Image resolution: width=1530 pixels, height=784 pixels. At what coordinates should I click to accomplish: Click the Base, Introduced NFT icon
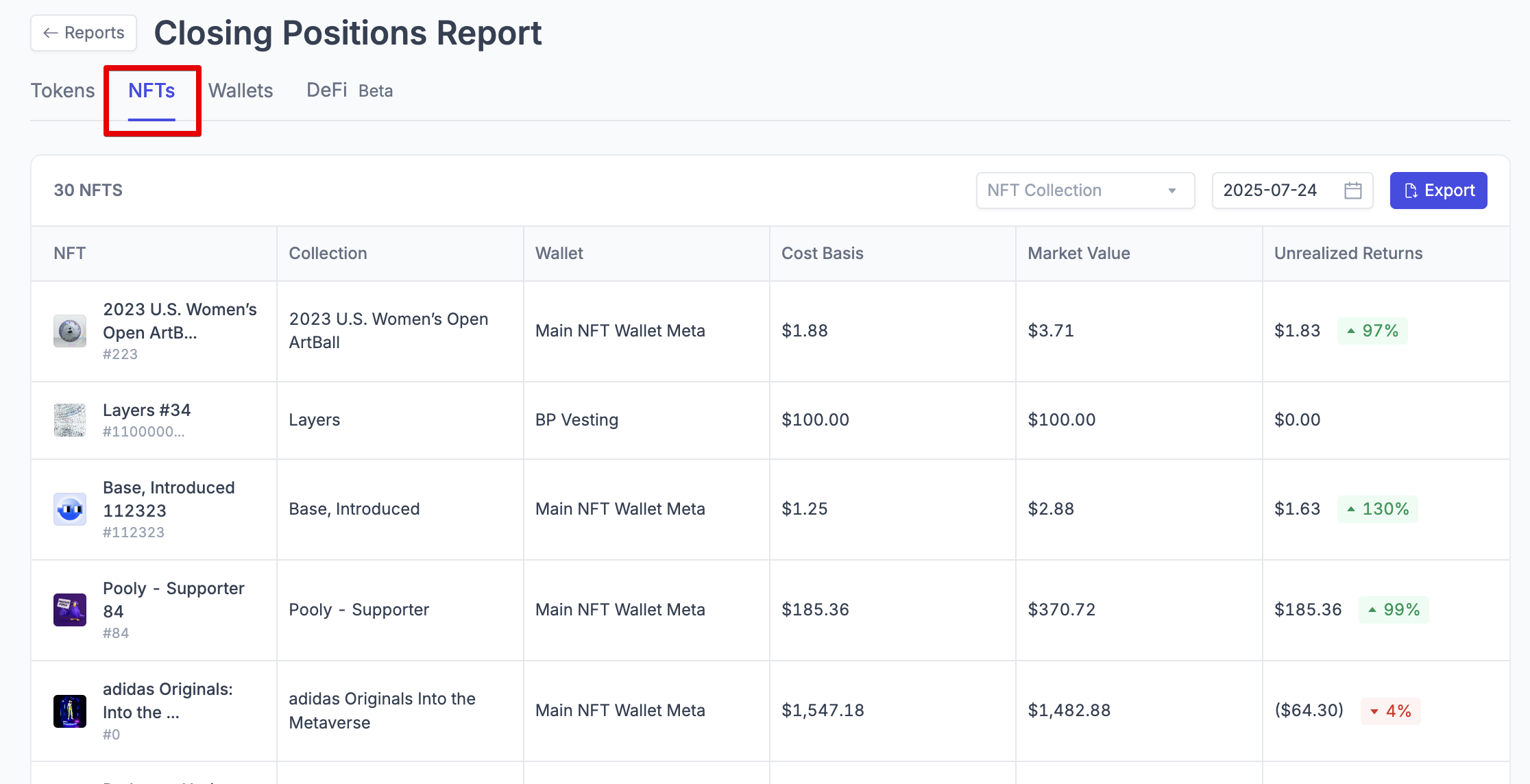click(x=70, y=509)
